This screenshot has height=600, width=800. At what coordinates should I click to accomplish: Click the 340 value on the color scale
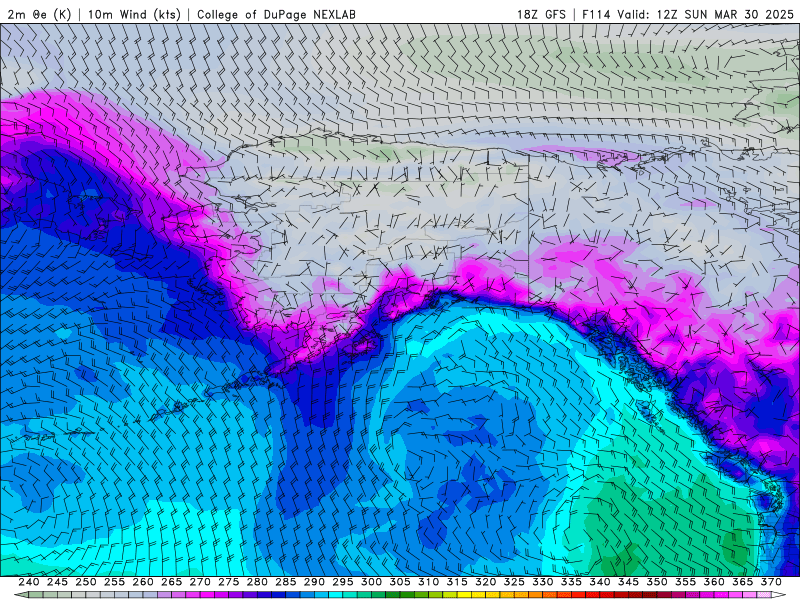click(x=600, y=582)
